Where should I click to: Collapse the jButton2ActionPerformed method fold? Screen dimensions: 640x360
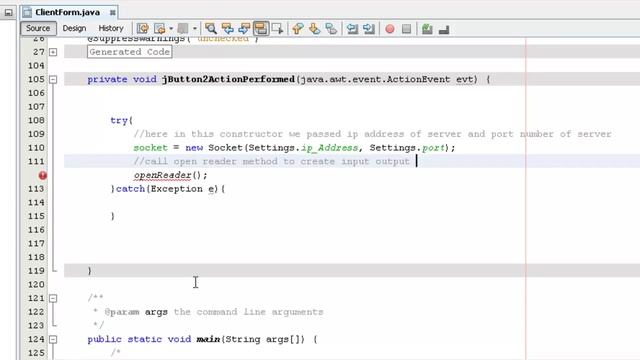[x=53, y=79]
